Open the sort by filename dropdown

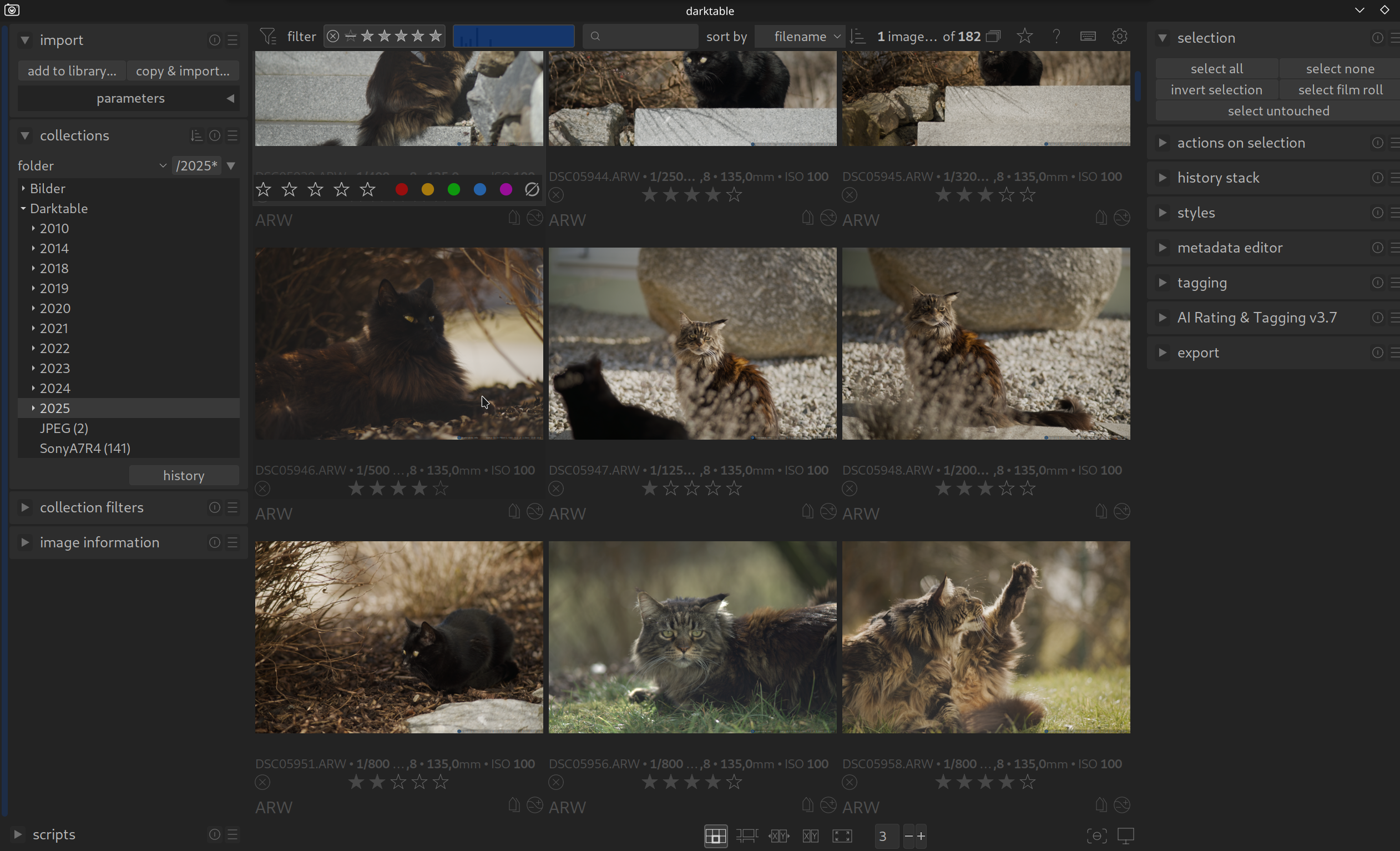800,37
